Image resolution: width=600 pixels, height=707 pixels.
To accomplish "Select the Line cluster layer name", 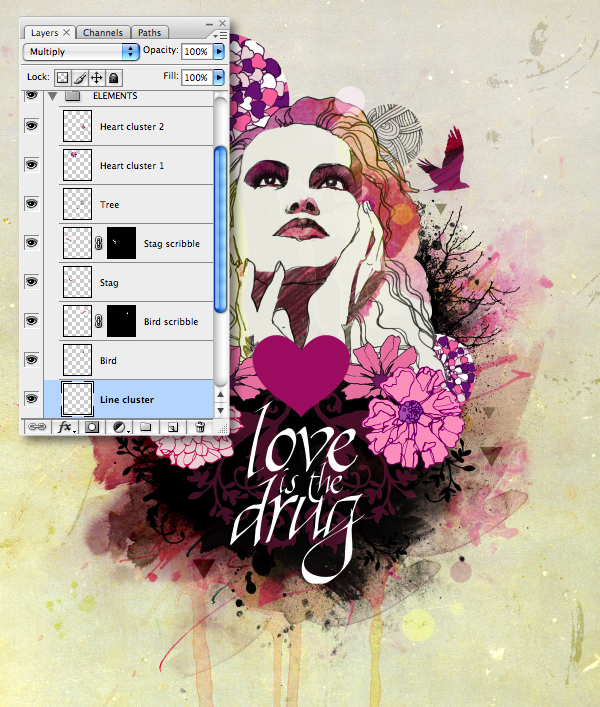I will point(127,400).
